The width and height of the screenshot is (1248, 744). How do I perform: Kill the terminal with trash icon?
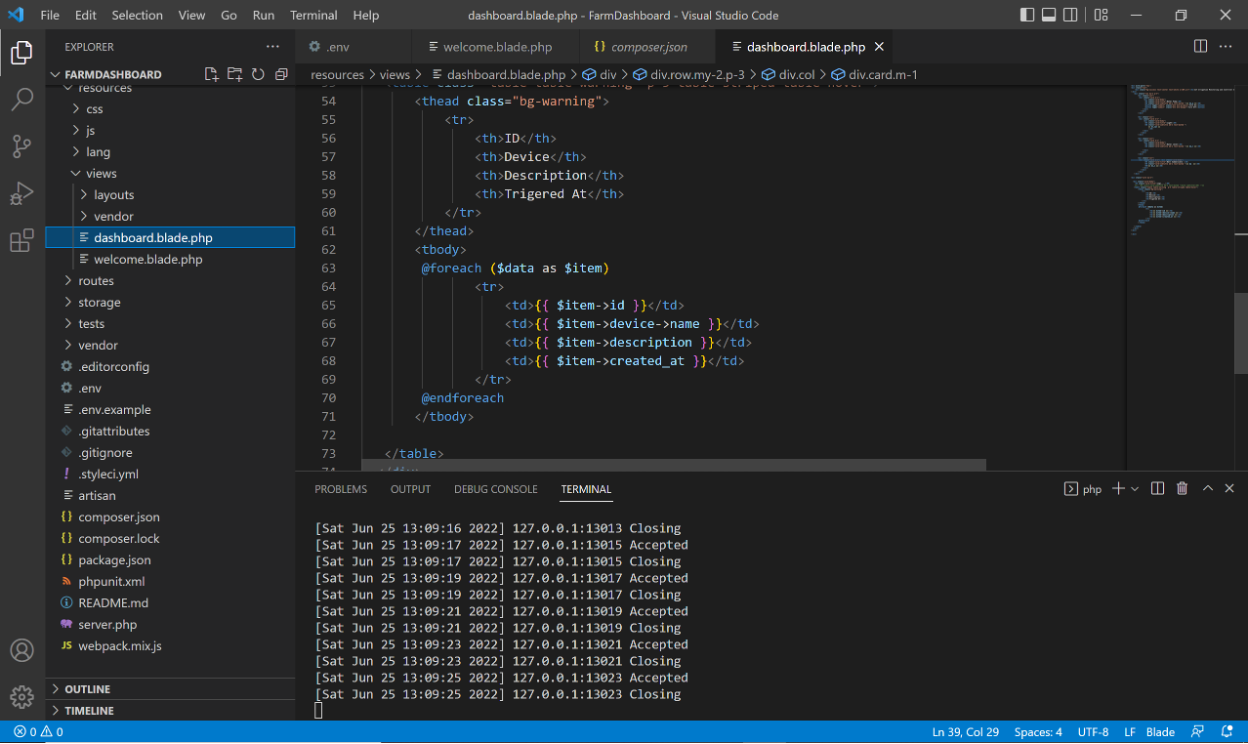click(1182, 489)
